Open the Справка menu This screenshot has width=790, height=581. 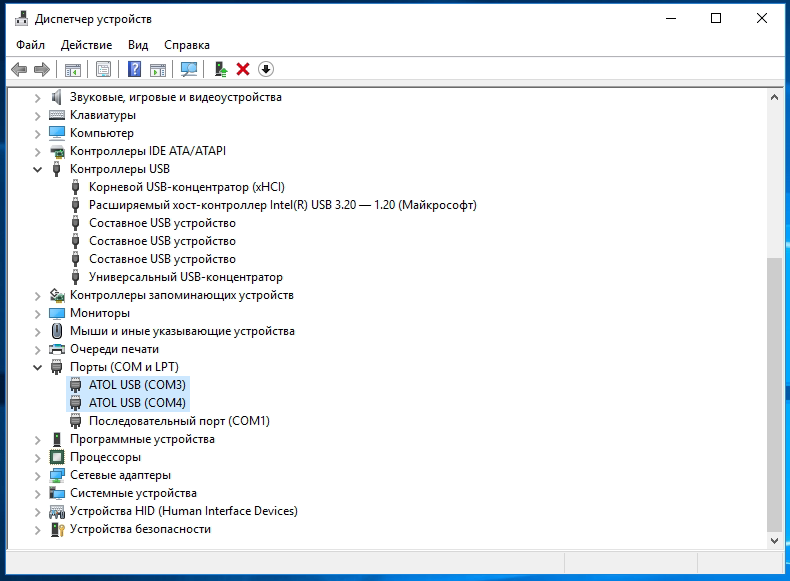point(187,45)
